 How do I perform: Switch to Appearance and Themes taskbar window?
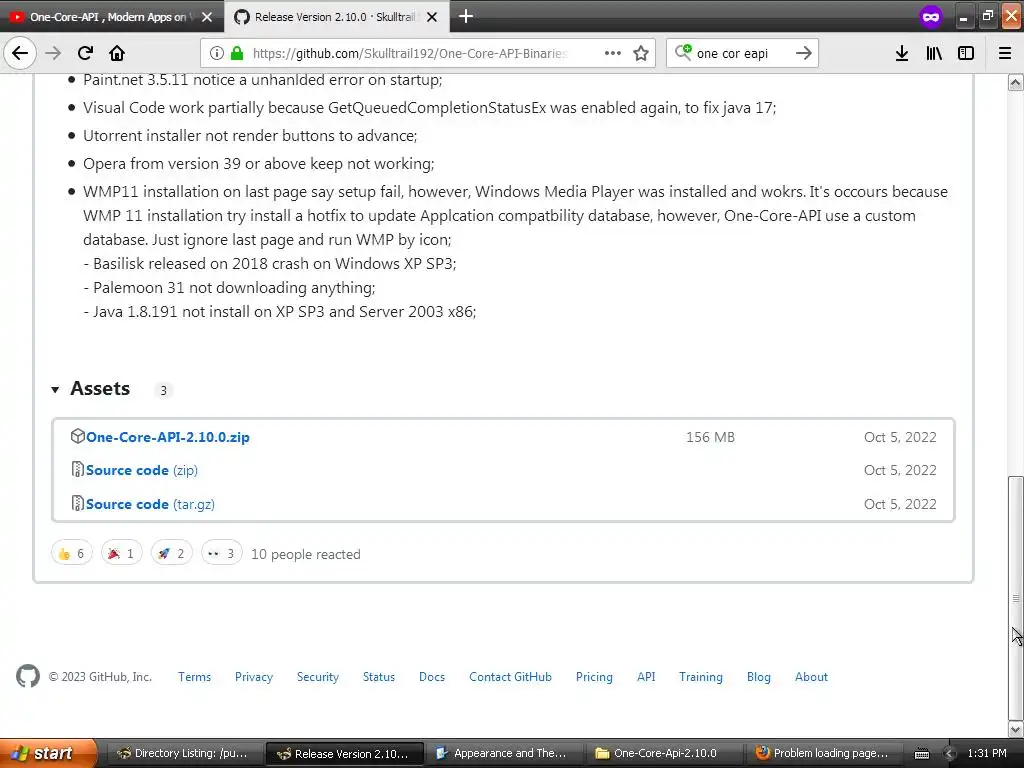pyautogui.click(x=503, y=753)
